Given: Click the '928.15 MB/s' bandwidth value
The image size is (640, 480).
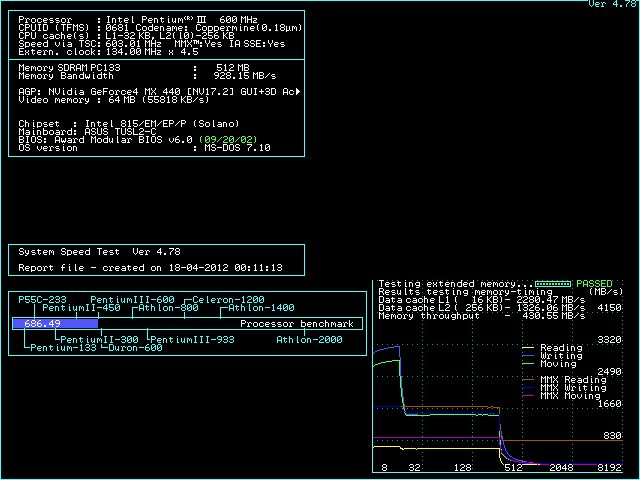Looking at the screenshot, I should [x=245, y=76].
